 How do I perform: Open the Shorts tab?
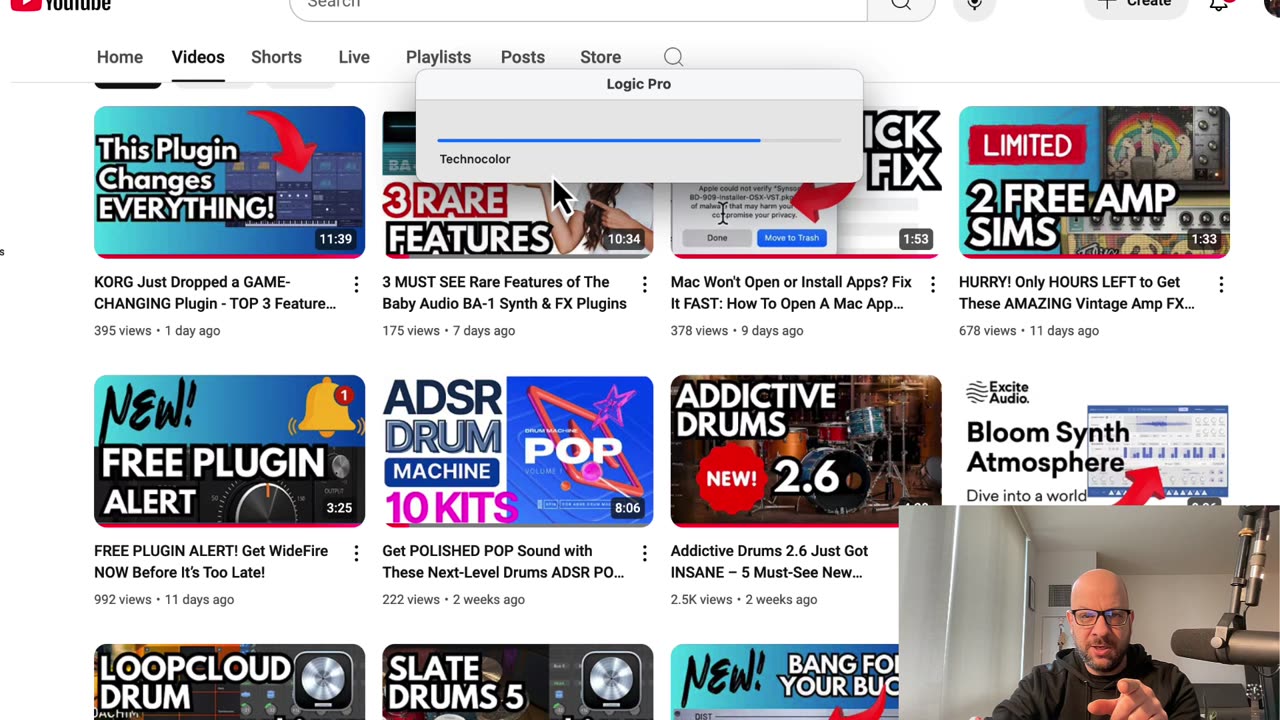276,57
